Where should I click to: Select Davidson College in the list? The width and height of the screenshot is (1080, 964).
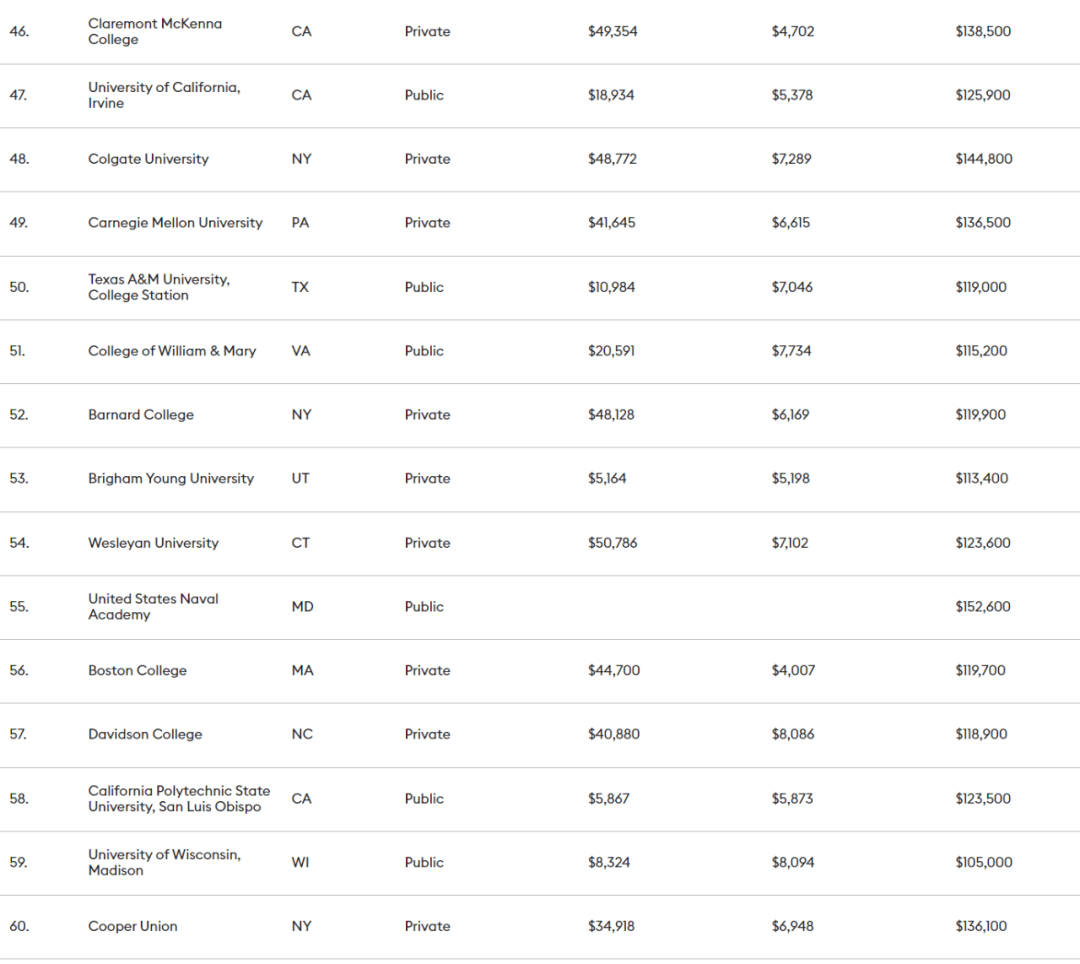coord(145,735)
